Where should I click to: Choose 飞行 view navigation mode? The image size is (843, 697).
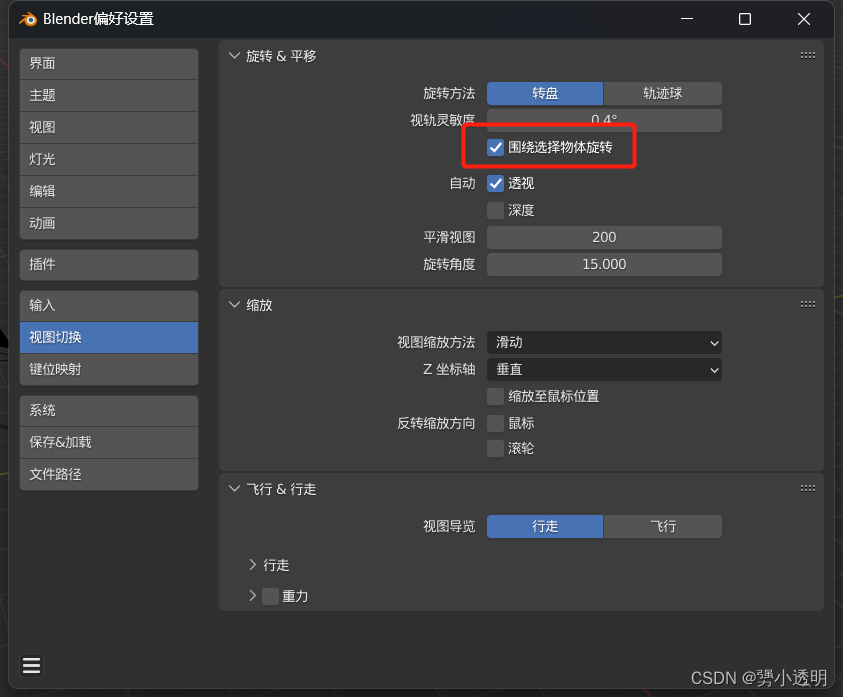663,527
